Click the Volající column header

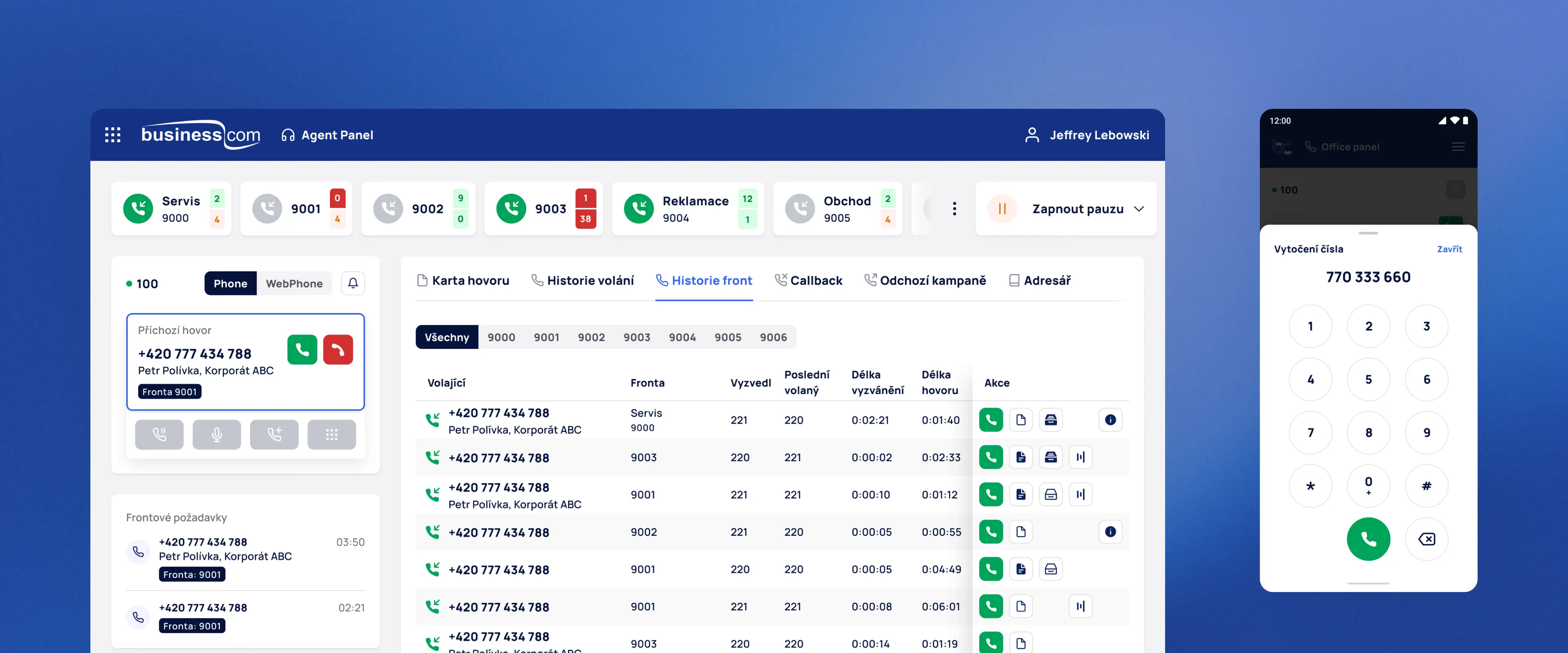pyautogui.click(x=446, y=382)
